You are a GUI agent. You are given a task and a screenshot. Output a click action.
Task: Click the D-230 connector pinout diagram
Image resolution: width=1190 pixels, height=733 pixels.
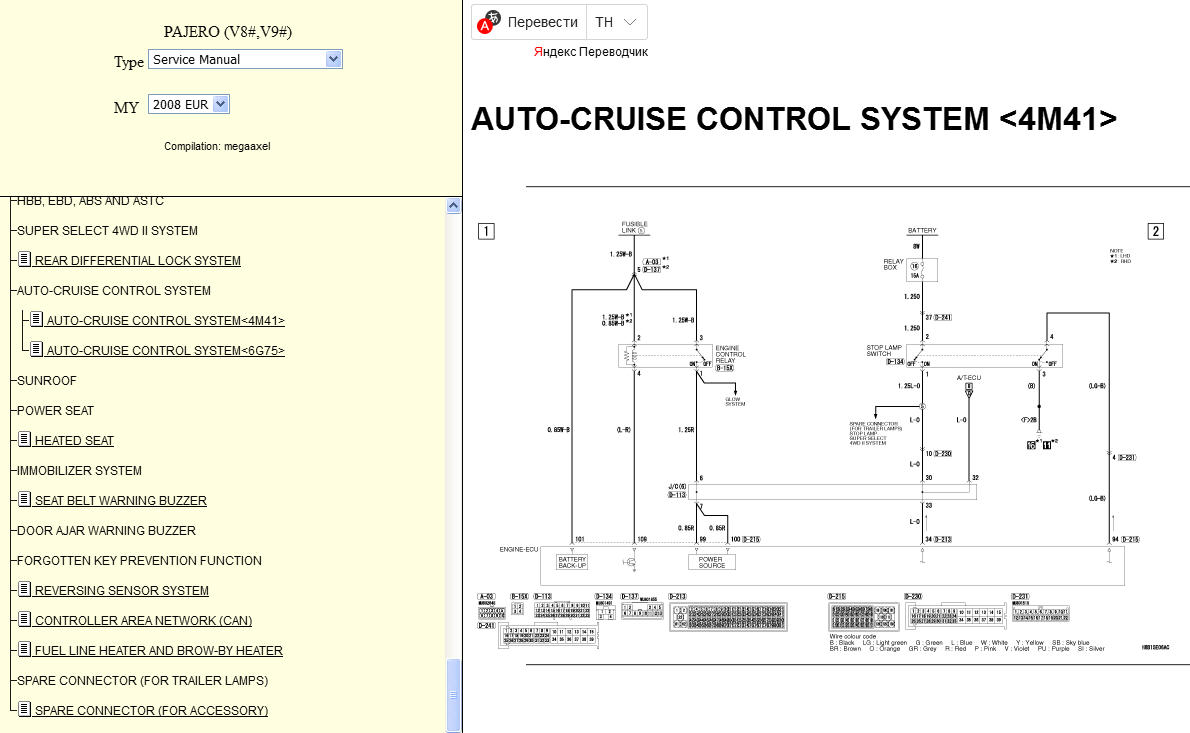[x=956, y=615]
